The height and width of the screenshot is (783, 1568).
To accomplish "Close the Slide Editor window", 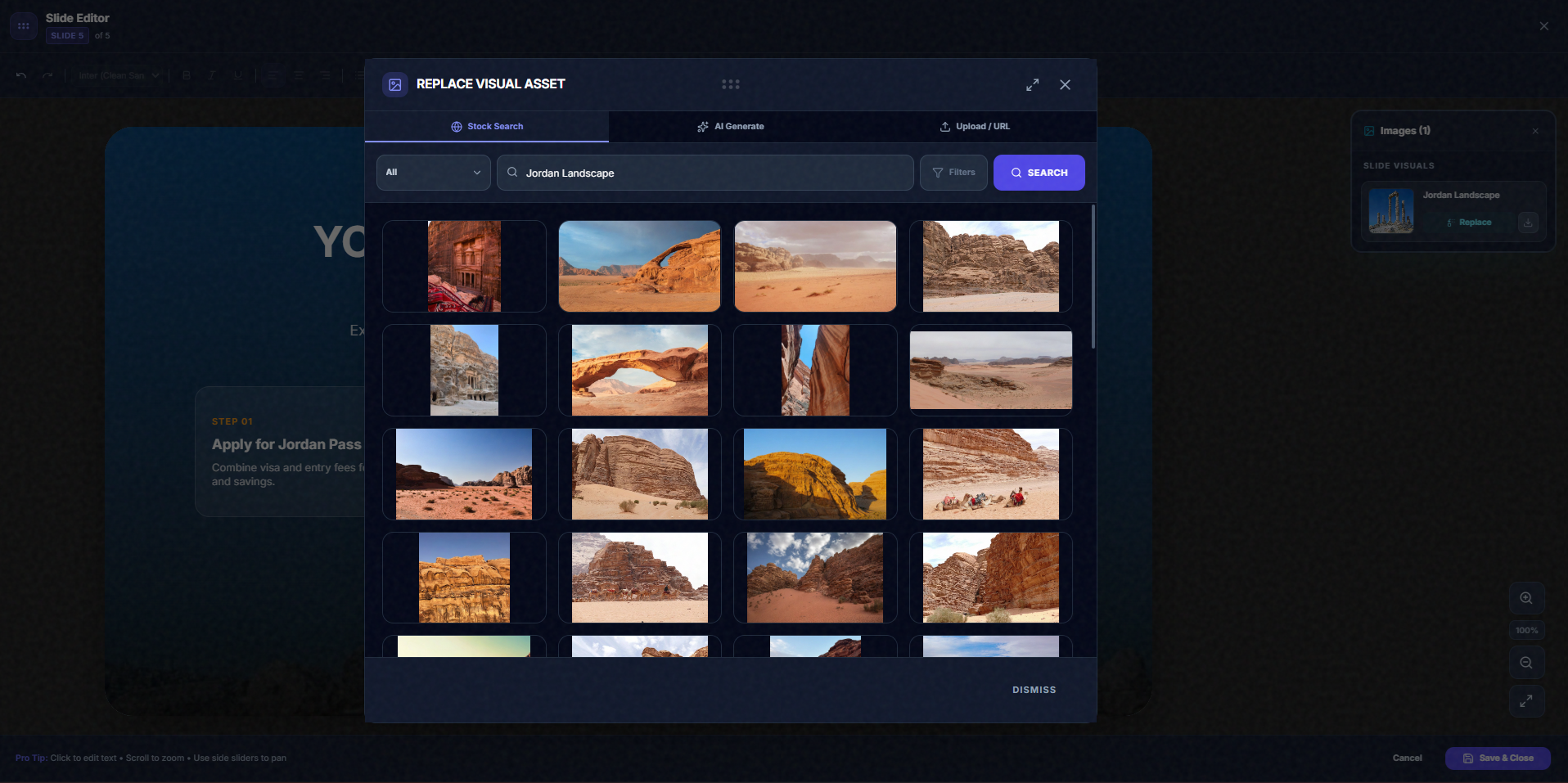I will 1543,26.
